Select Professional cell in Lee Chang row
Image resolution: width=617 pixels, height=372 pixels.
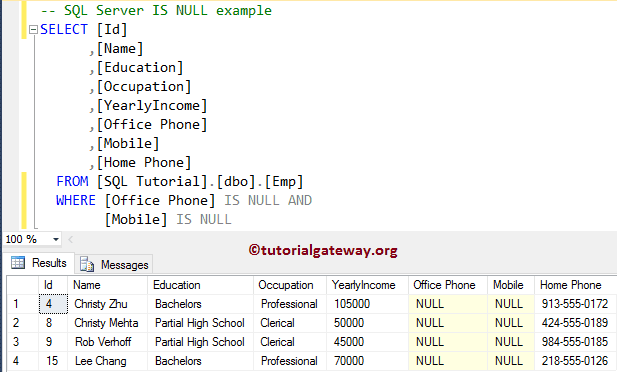[x=290, y=361]
